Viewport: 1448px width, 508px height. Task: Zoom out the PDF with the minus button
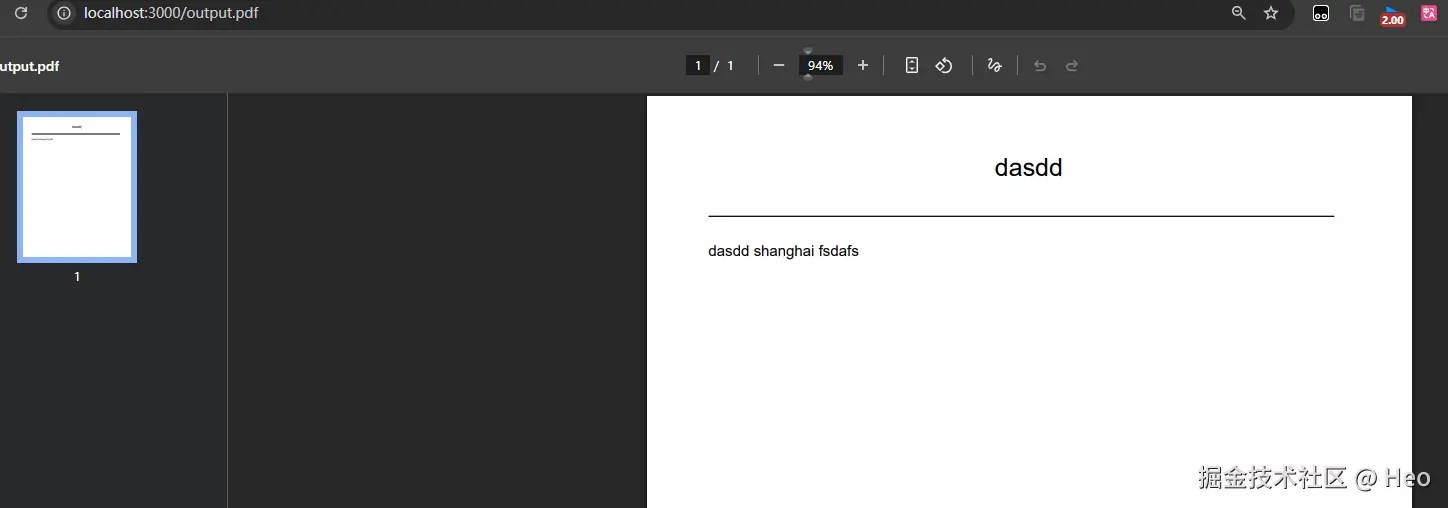779,66
